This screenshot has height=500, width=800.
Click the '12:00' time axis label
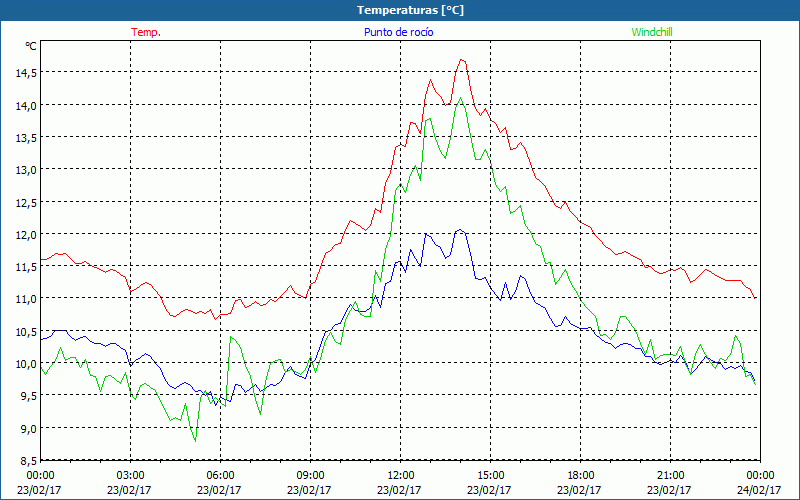click(x=399, y=475)
